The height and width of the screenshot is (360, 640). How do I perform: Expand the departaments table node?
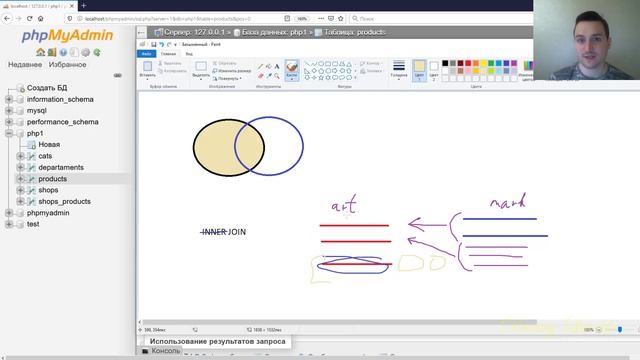click(x=20, y=167)
